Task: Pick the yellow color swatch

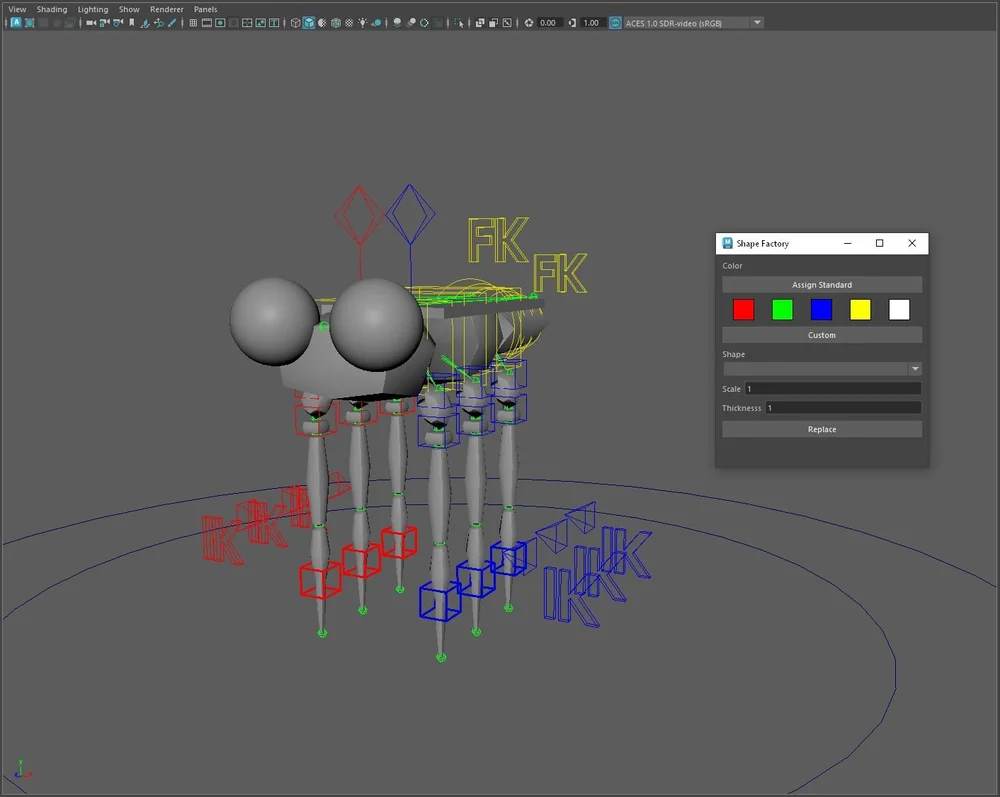Action: [860, 310]
